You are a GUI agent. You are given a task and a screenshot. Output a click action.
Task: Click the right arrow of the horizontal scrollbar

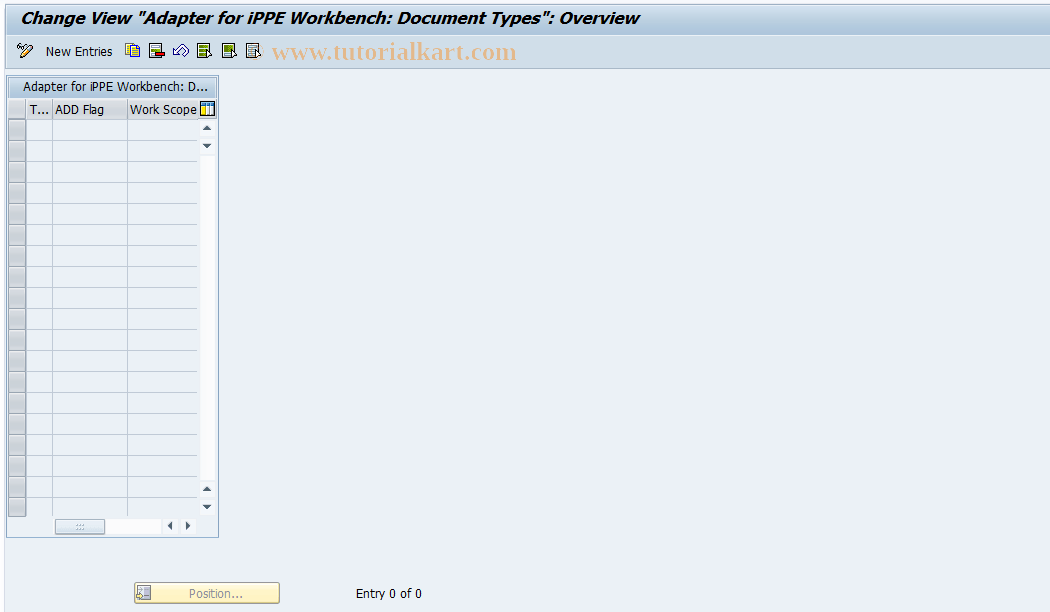click(x=188, y=525)
